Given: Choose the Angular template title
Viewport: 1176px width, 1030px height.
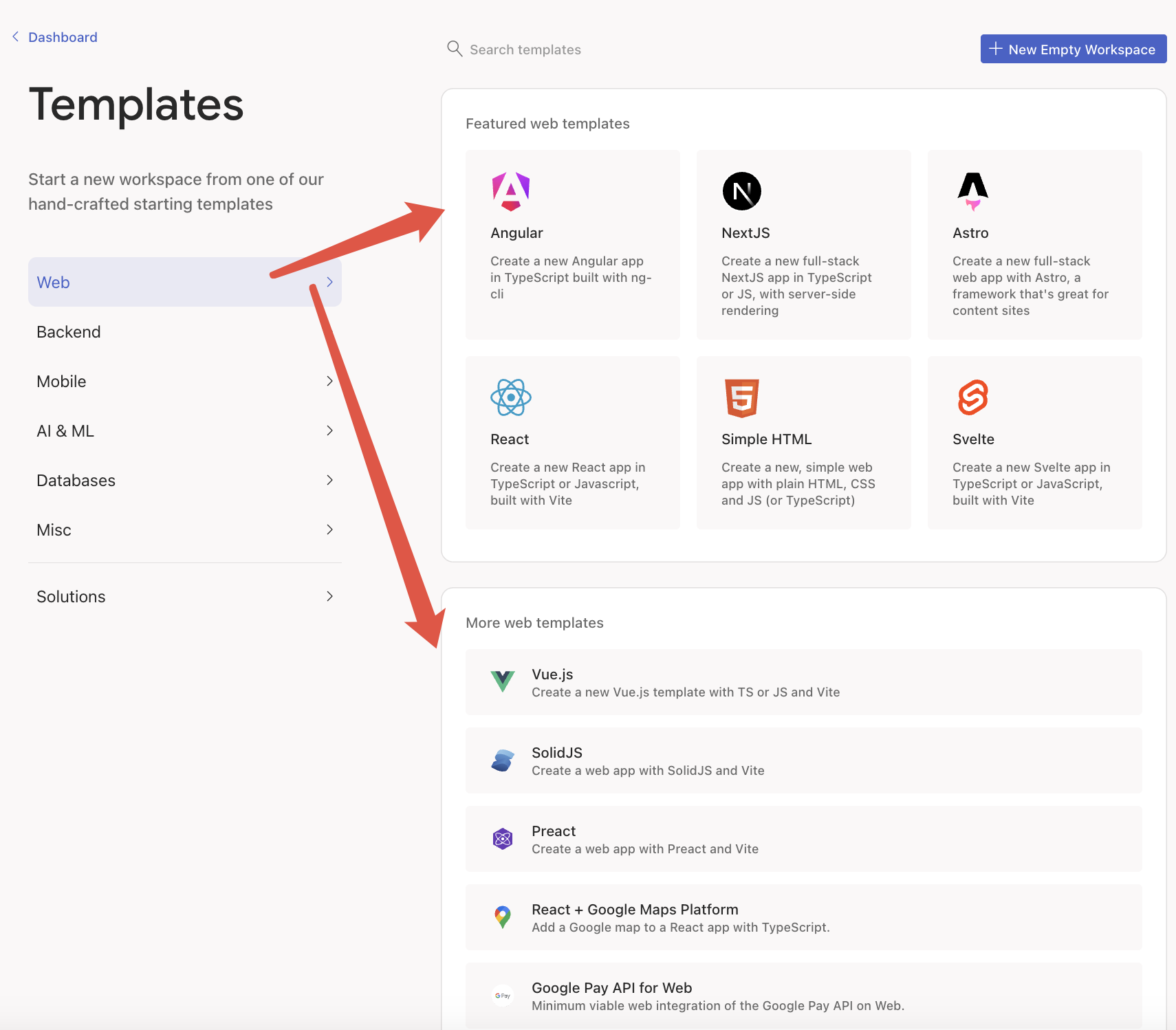Looking at the screenshot, I should (516, 233).
